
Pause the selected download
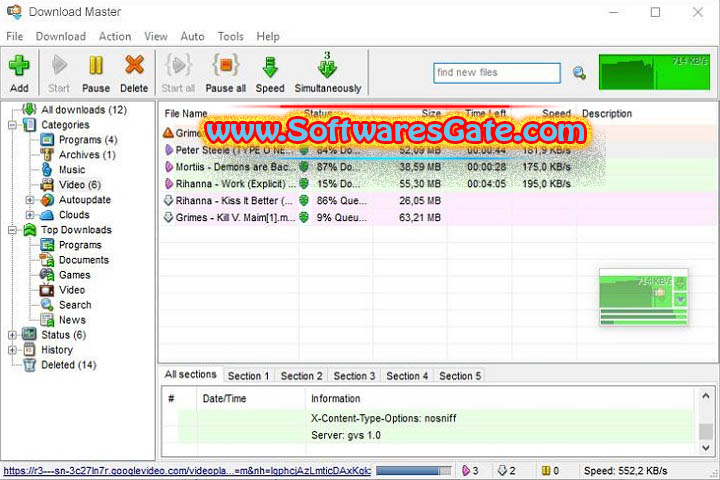[x=96, y=73]
